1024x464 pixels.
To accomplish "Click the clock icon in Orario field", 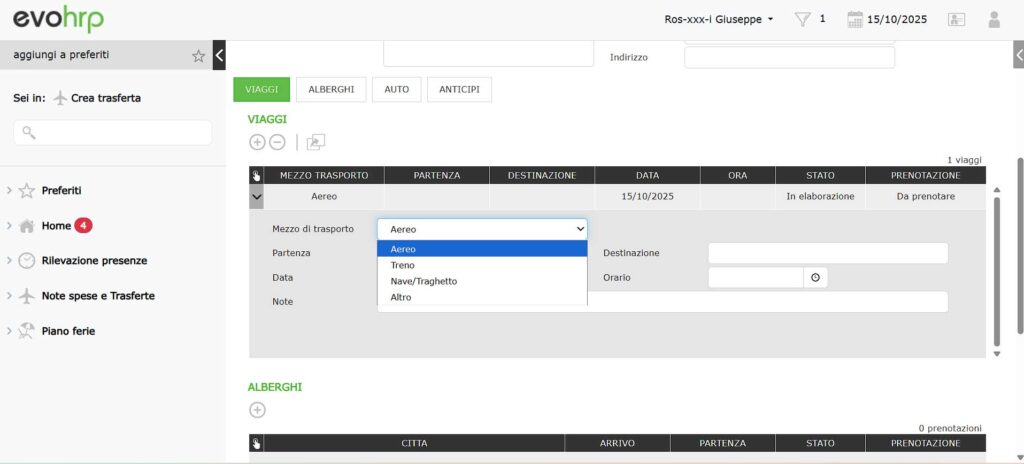I will [x=815, y=278].
